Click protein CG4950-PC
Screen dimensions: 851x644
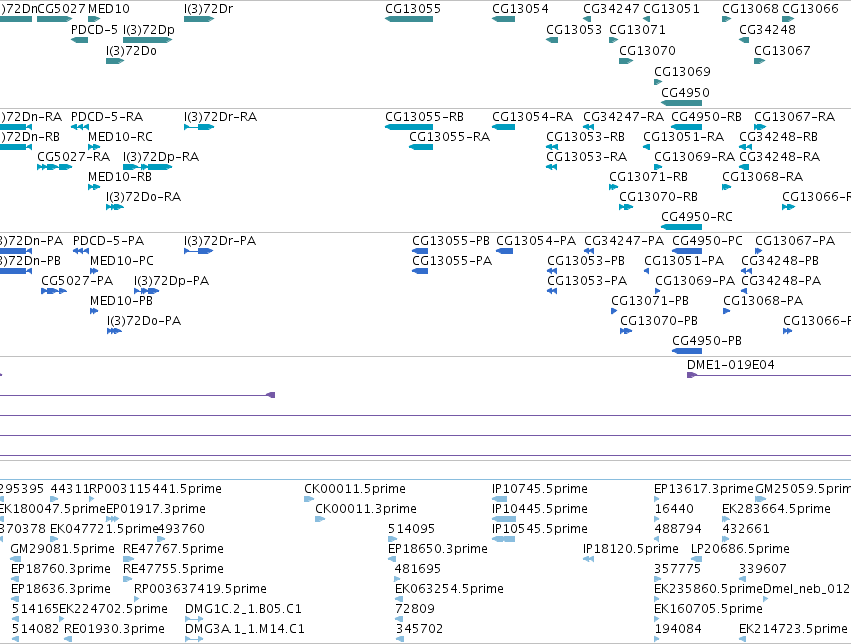pyautogui.click(x=707, y=240)
